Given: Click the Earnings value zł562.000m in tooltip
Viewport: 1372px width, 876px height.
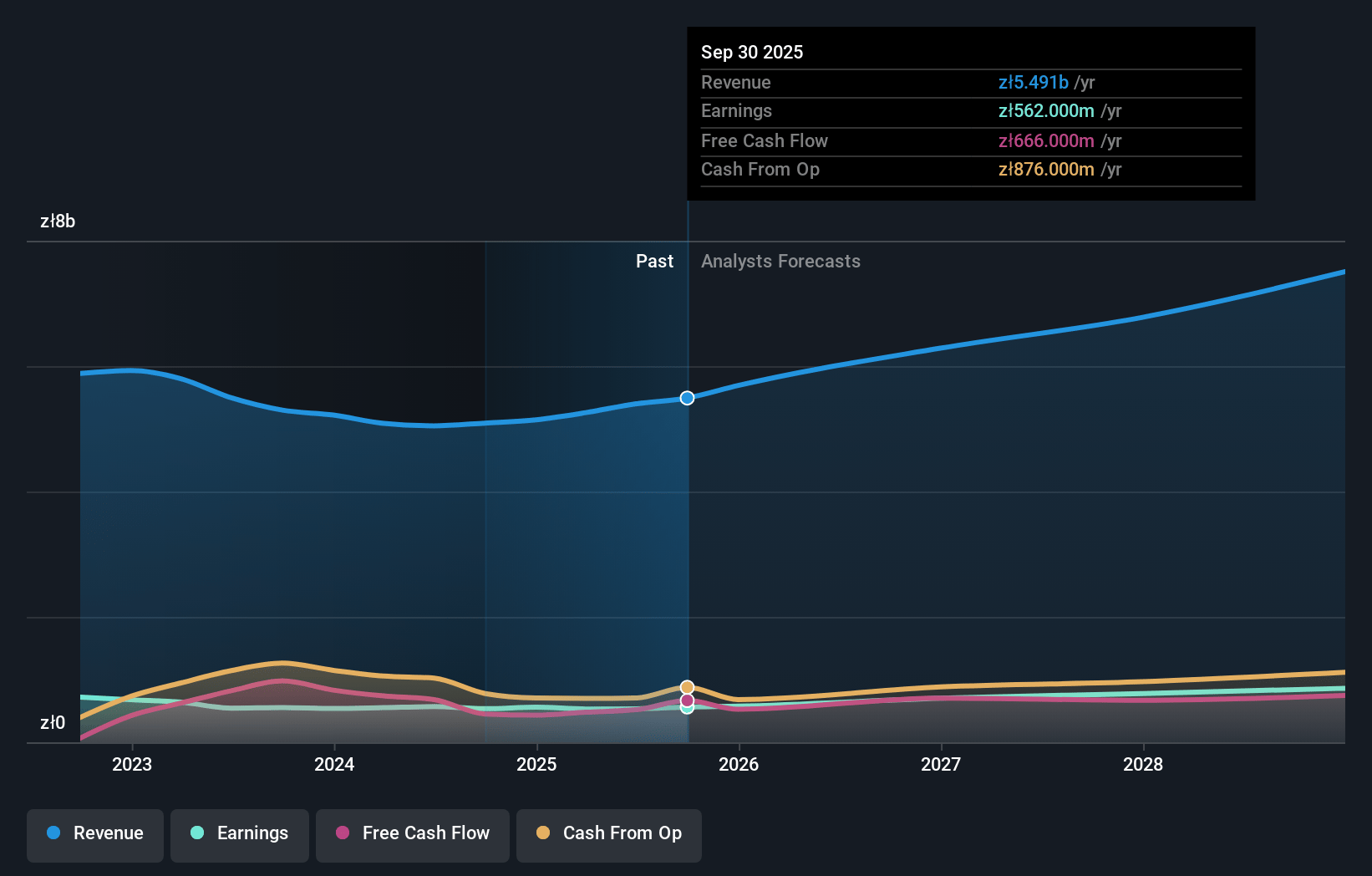Looking at the screenshot, I should point(1046,111).
